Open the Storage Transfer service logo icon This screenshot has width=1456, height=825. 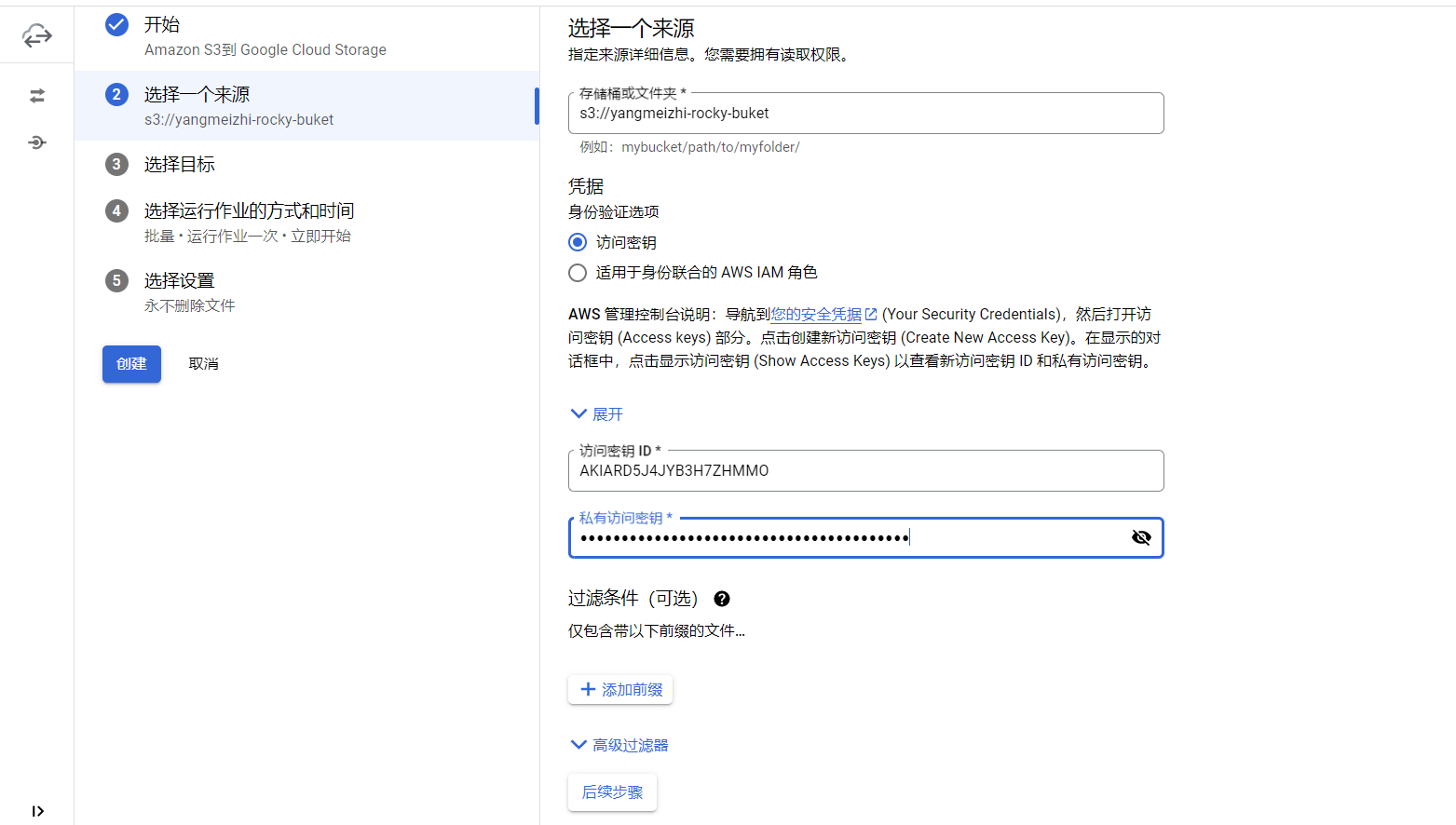(37, 36)
